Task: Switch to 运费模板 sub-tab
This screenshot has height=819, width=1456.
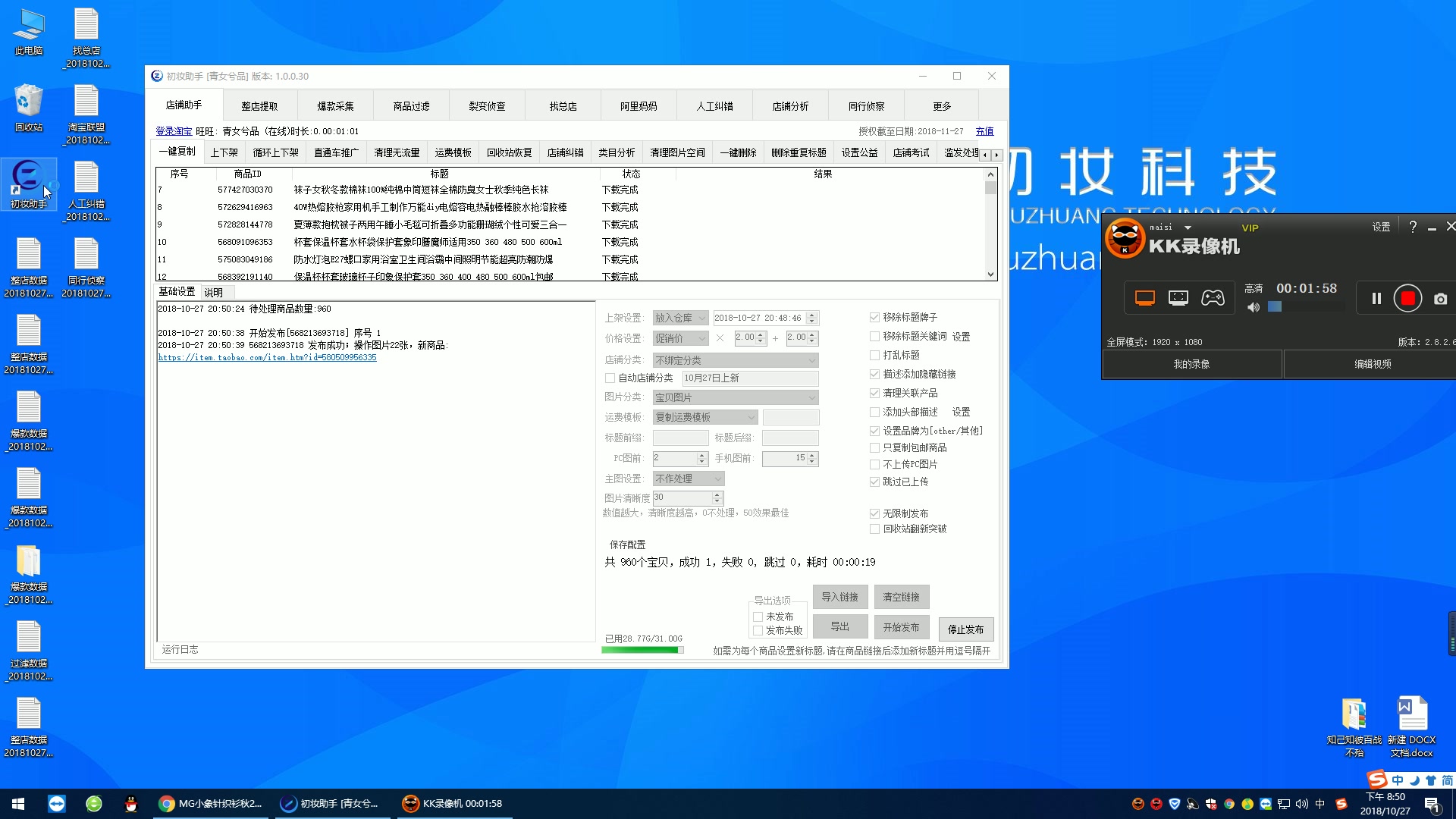Action: [x=453, y=152]
